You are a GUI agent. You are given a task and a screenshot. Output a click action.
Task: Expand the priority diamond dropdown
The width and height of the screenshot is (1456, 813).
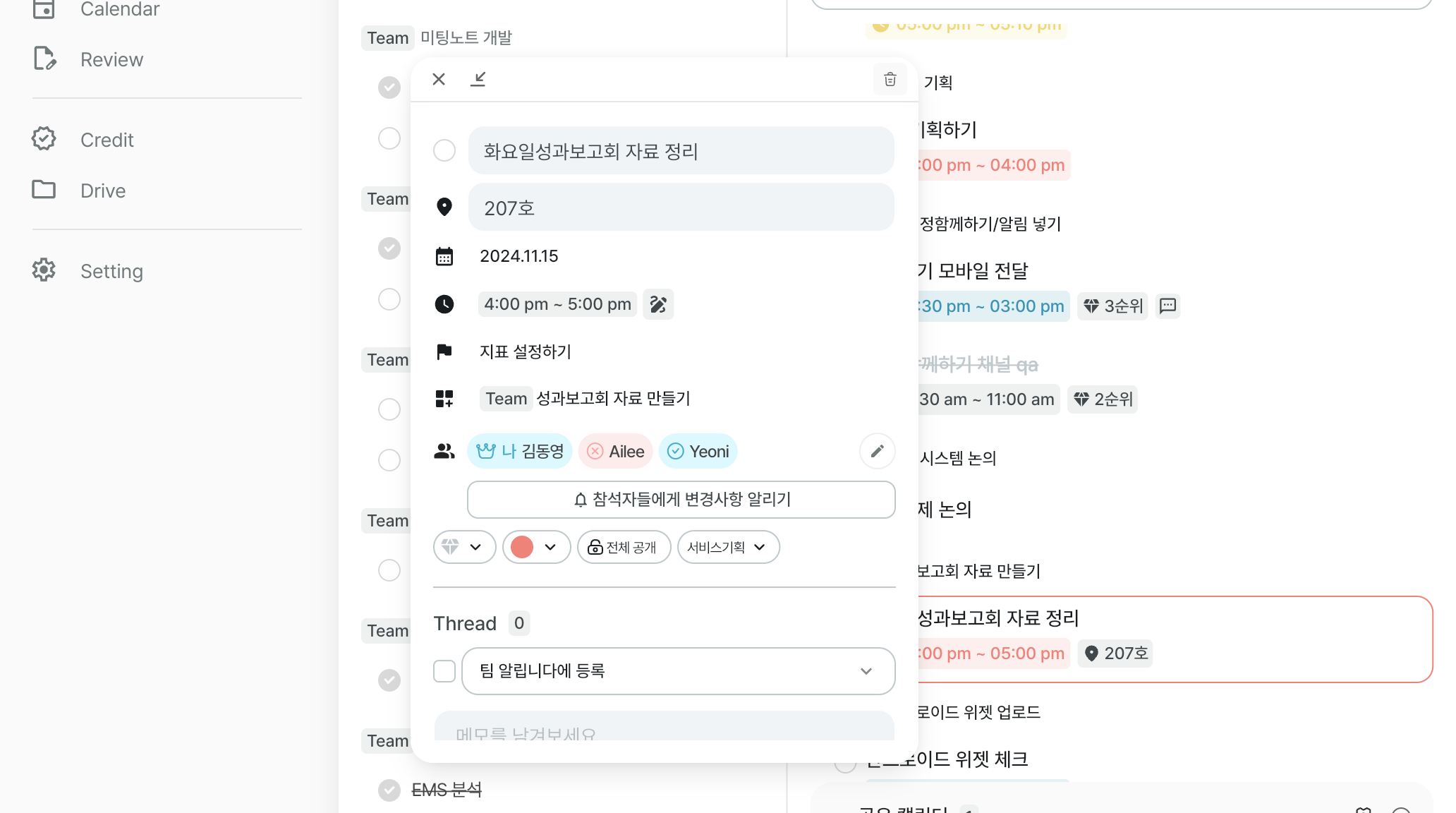[464, 547]
